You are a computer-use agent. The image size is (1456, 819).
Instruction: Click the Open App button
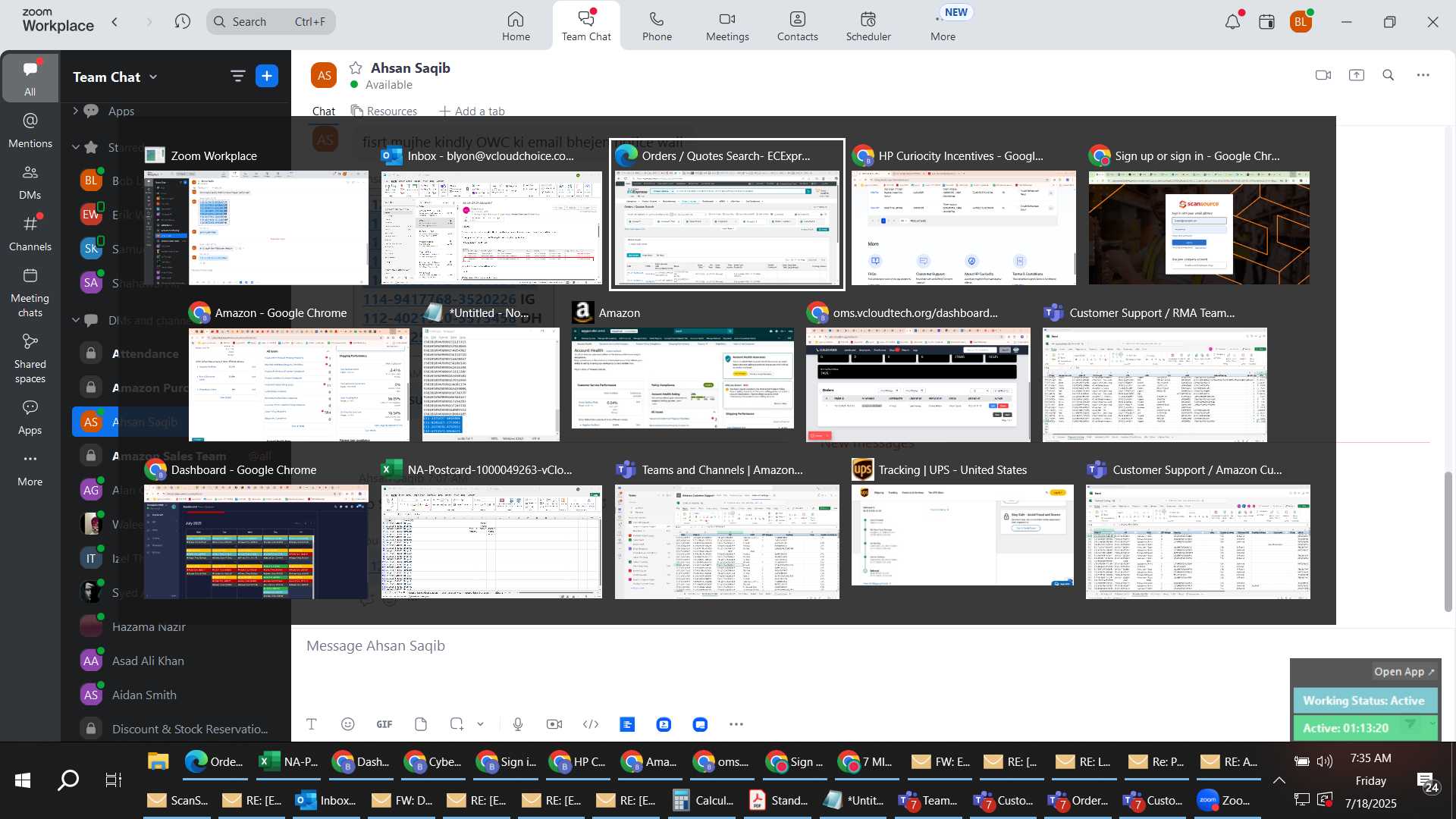[x=1404, y=672]
